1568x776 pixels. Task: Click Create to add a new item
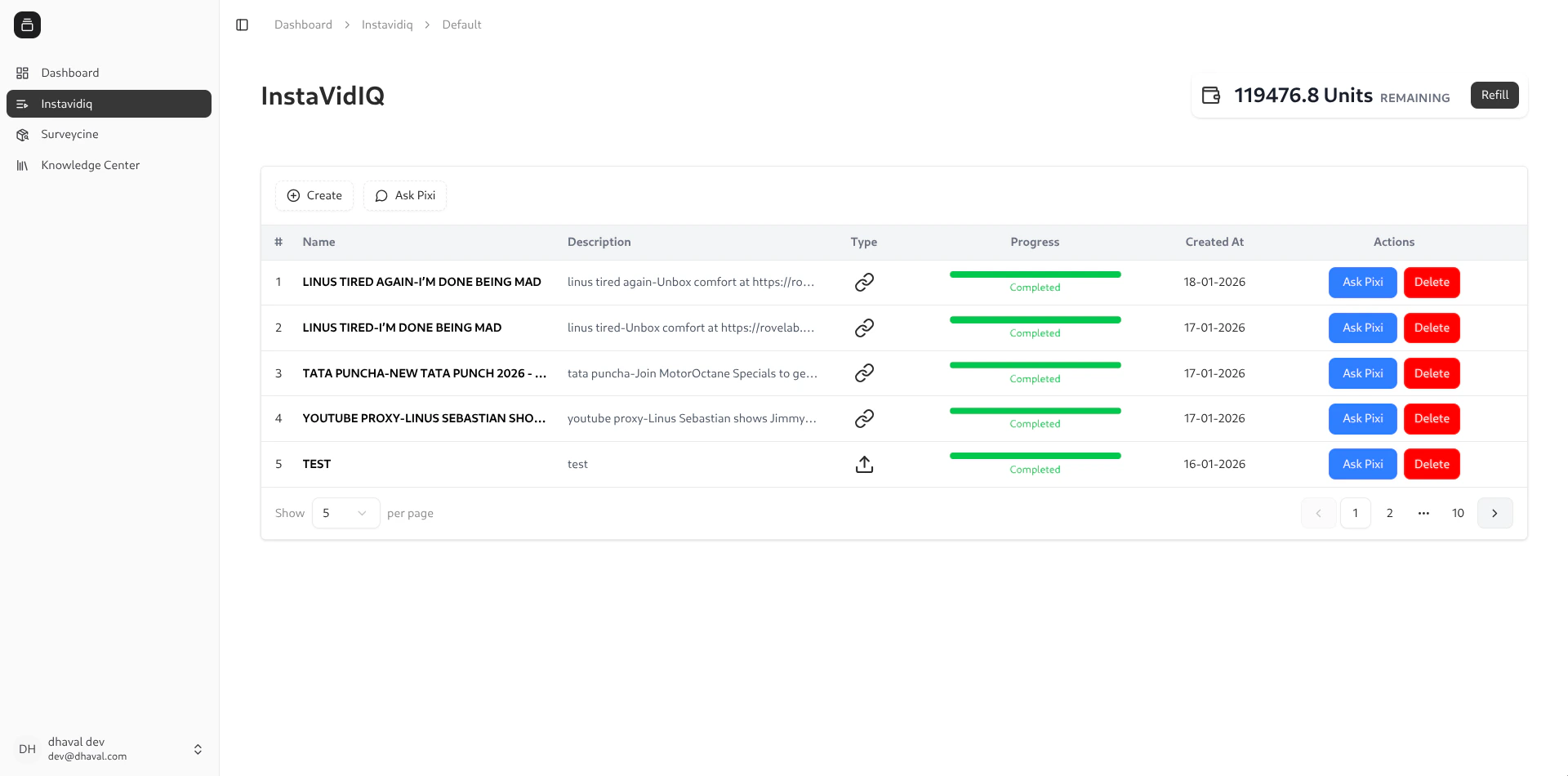[x=314, y=195]
